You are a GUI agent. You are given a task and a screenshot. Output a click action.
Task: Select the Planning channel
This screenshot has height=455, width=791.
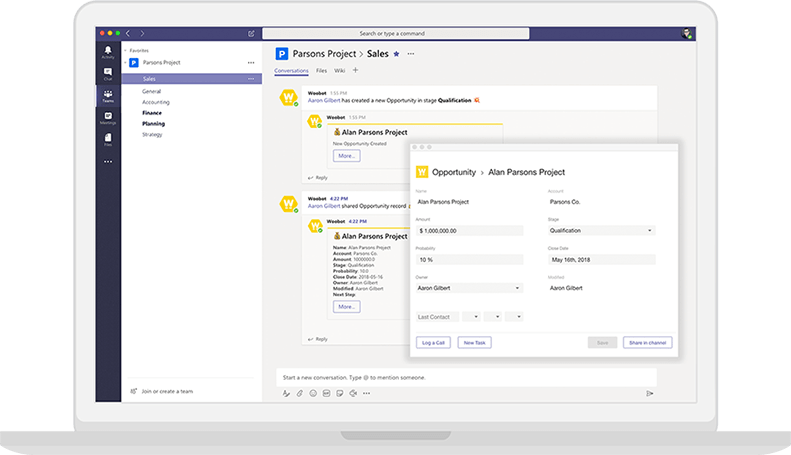(x=153, y=124)
